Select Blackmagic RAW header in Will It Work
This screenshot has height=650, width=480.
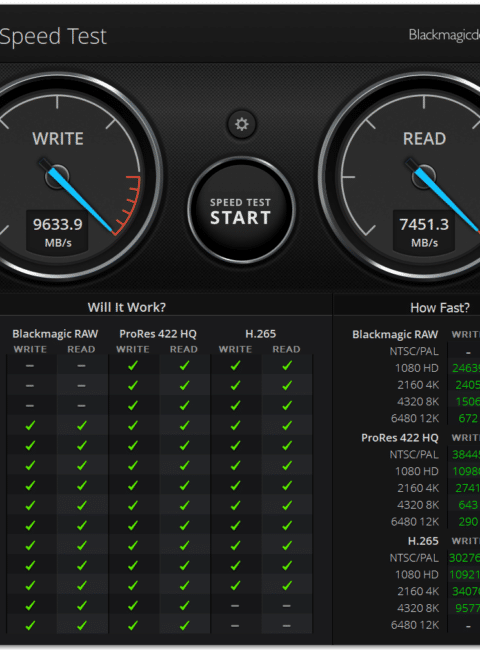pyautogui.click(x=55, y=334)
